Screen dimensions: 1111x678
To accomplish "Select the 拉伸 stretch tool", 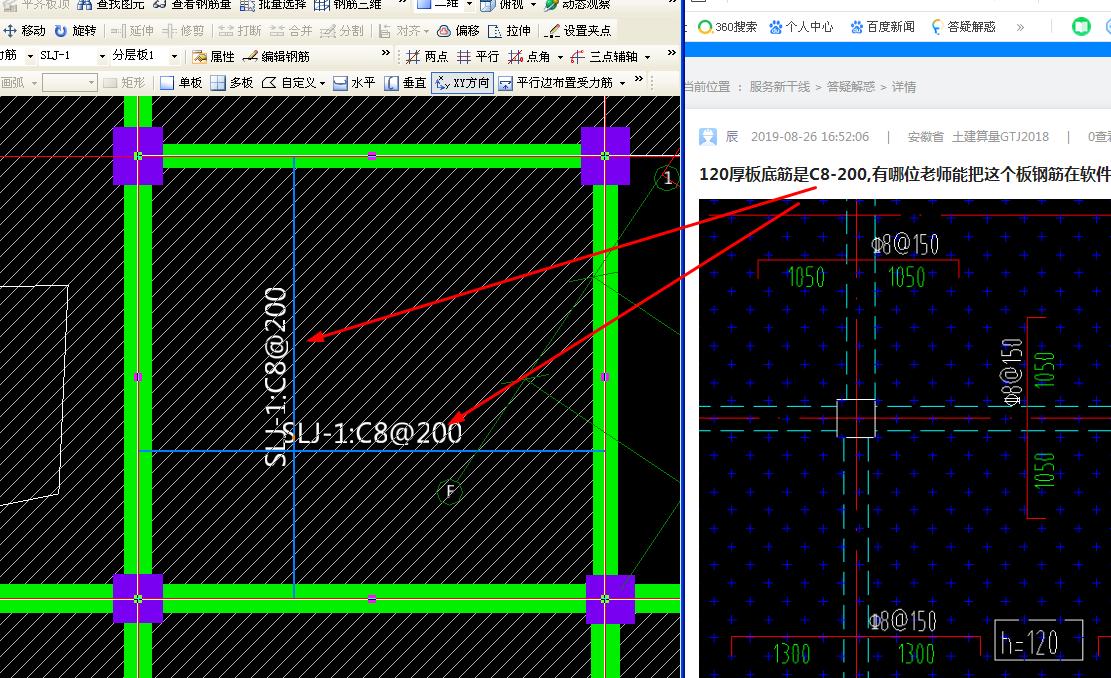I will click(x=509, y=30).
